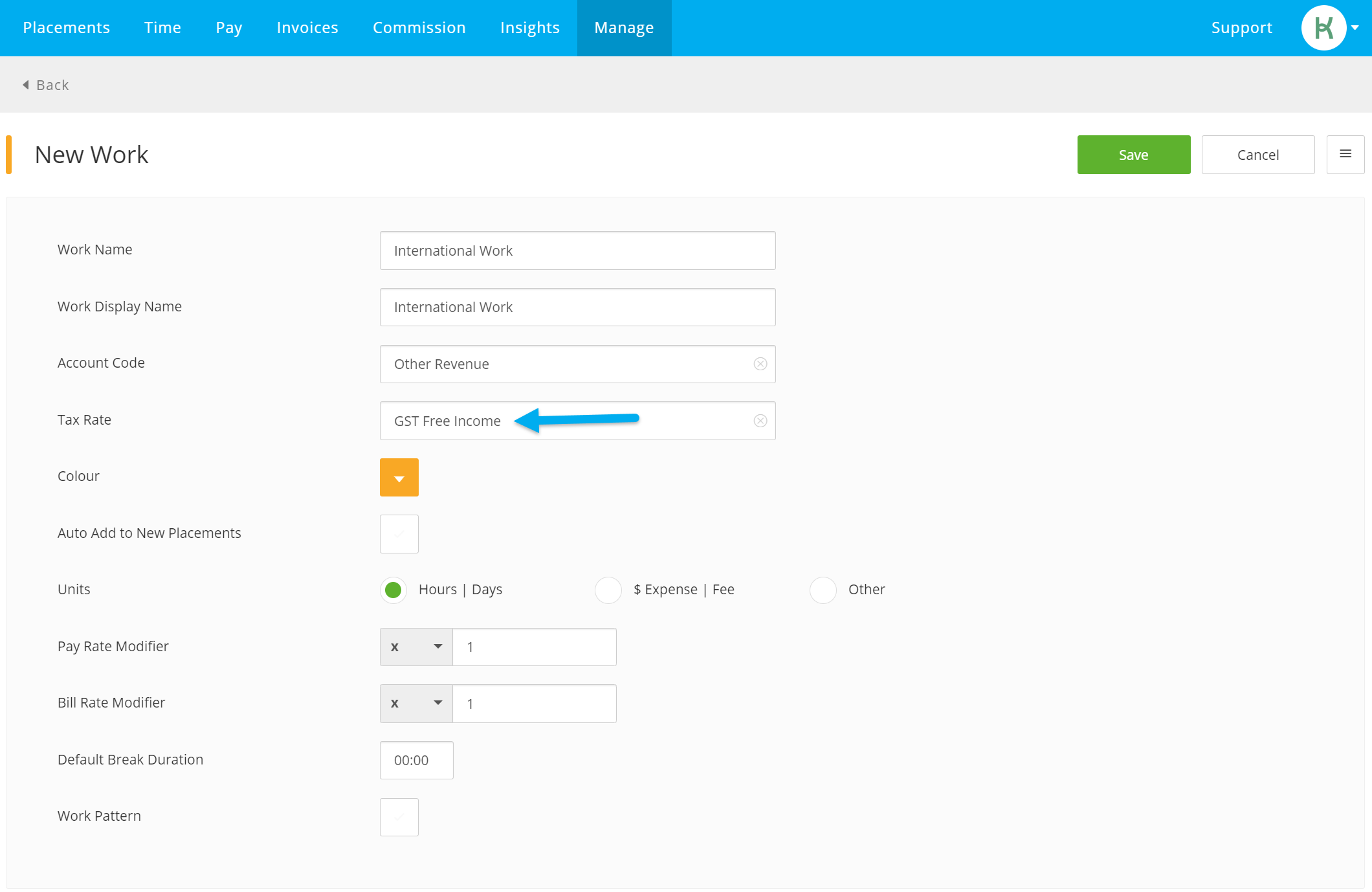Edit the Pay Rate Modifier value
Image resolution: width=1372 pixels, height=892 pixels.
point(535,647)
